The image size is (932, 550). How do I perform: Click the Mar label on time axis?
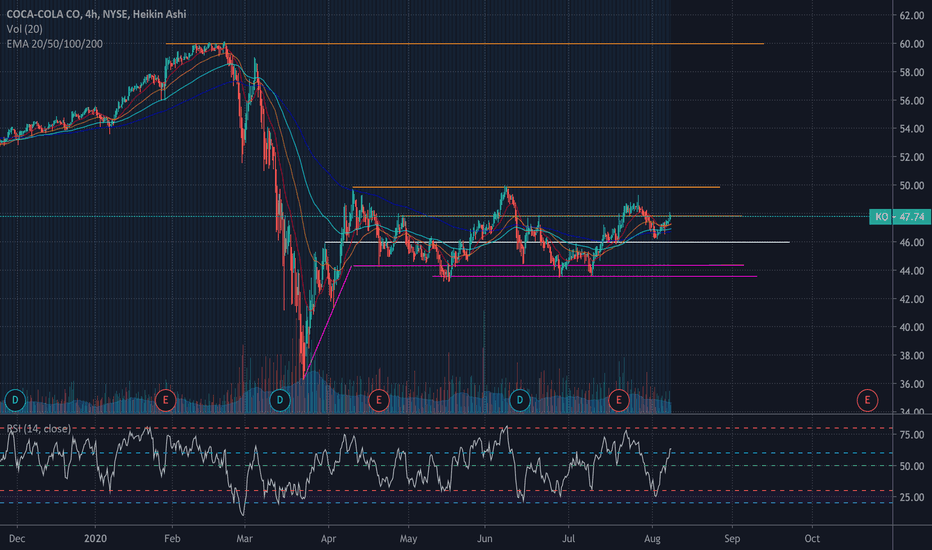(244, 539)
